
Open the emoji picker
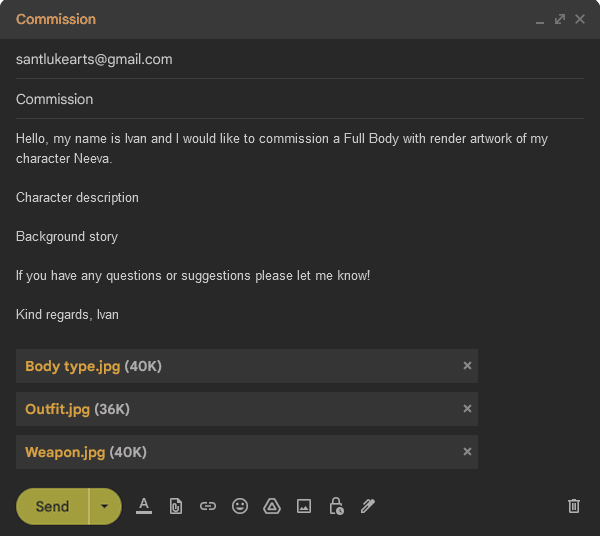240,506
